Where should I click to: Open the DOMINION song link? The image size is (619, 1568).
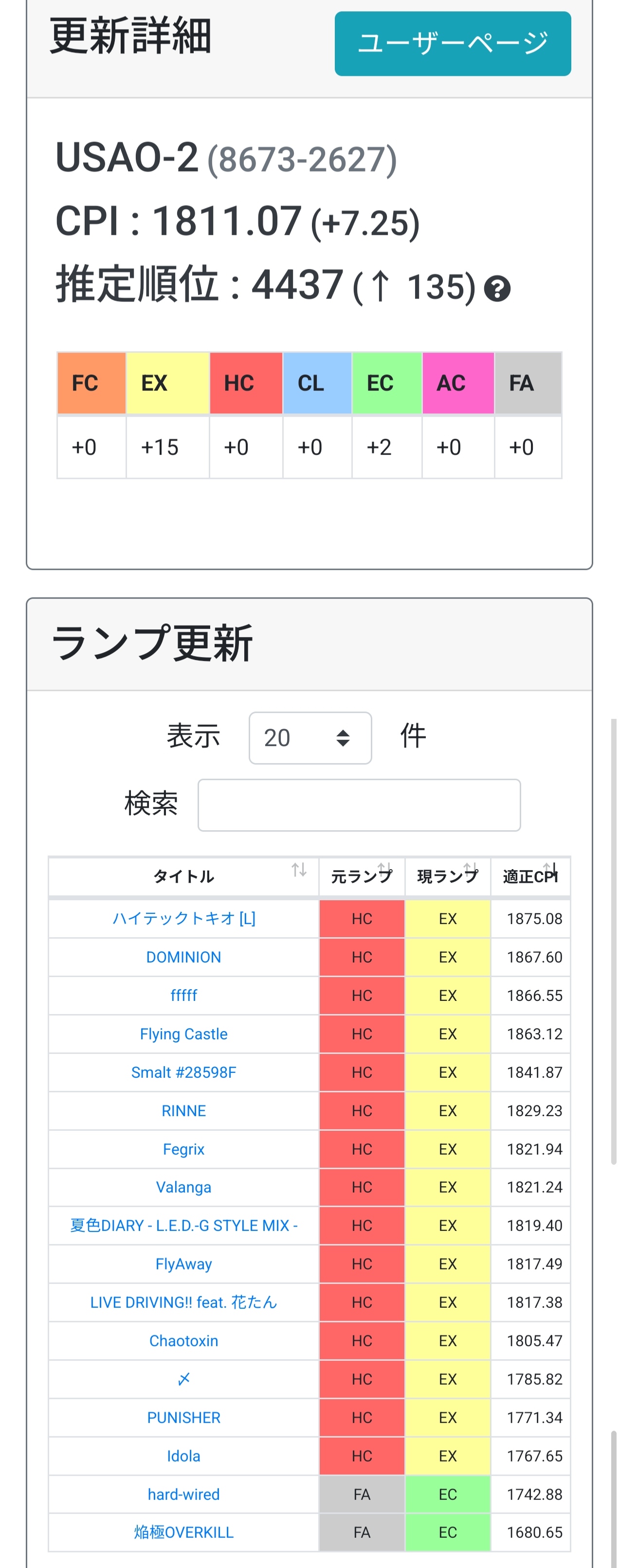[x=183, y=957]
